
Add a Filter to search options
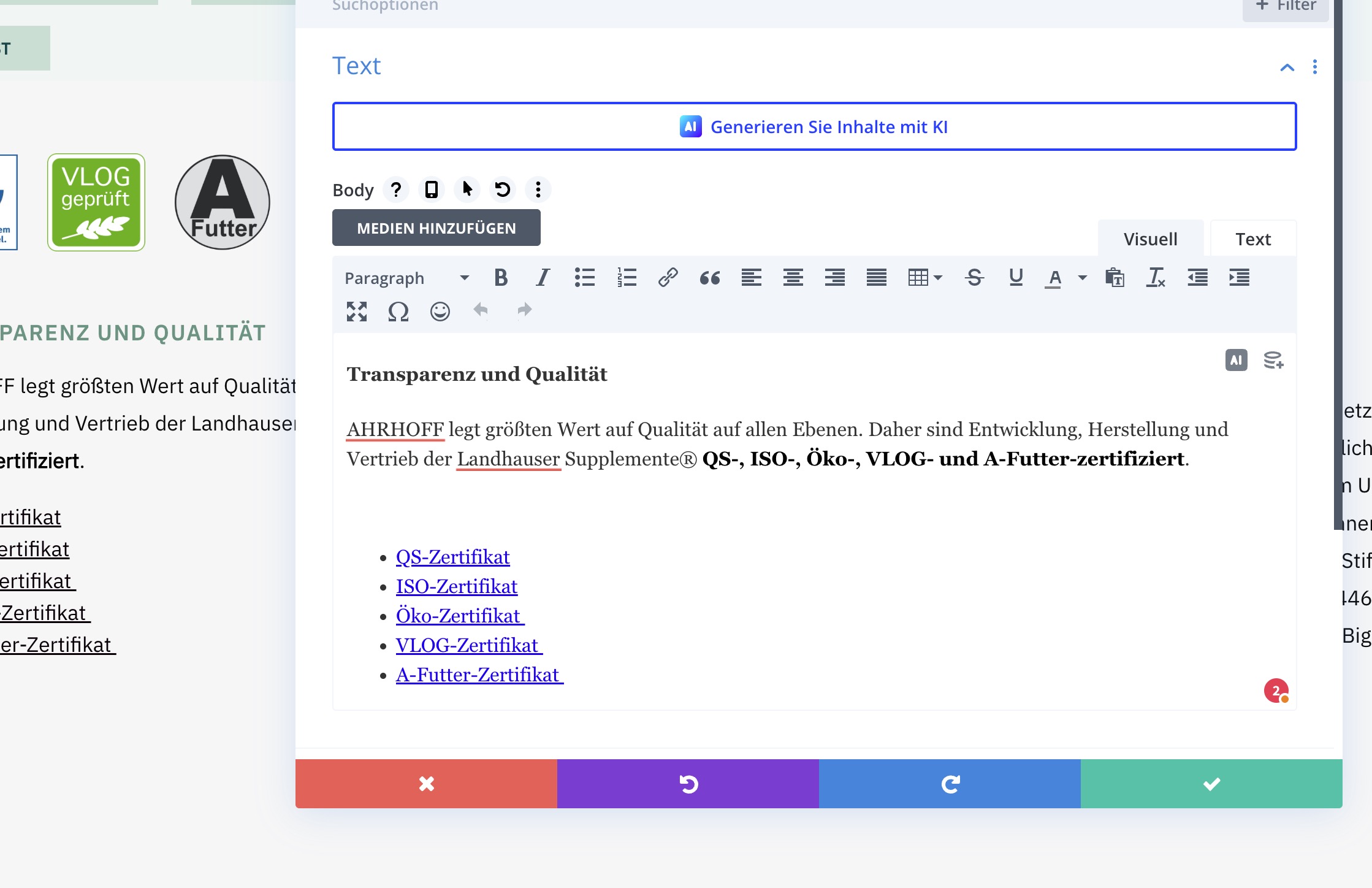1286,7
